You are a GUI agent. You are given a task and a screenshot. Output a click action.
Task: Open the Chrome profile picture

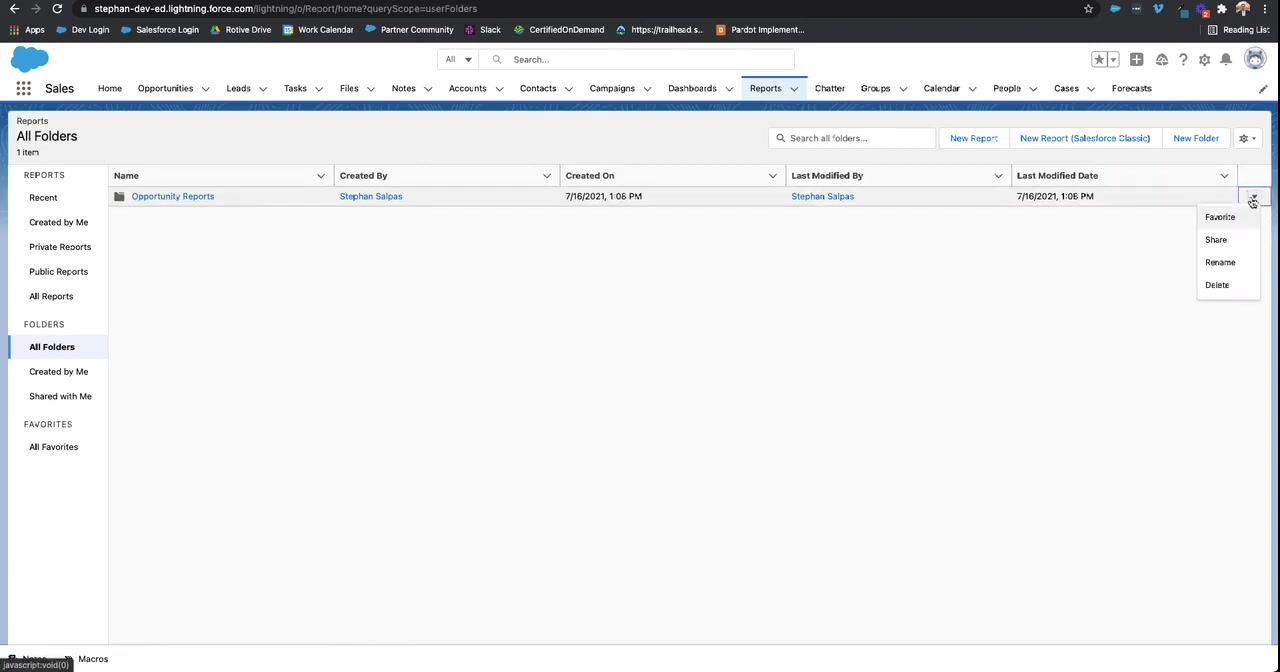[x=1243, y=9]
